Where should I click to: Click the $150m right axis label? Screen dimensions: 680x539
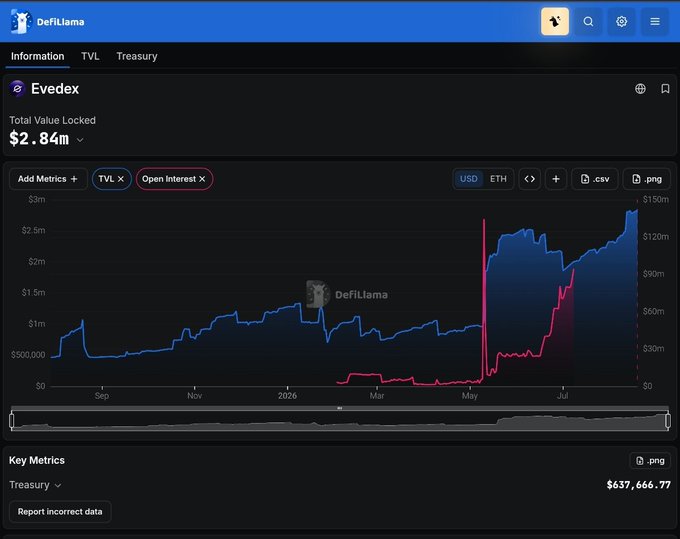(655, 199)
